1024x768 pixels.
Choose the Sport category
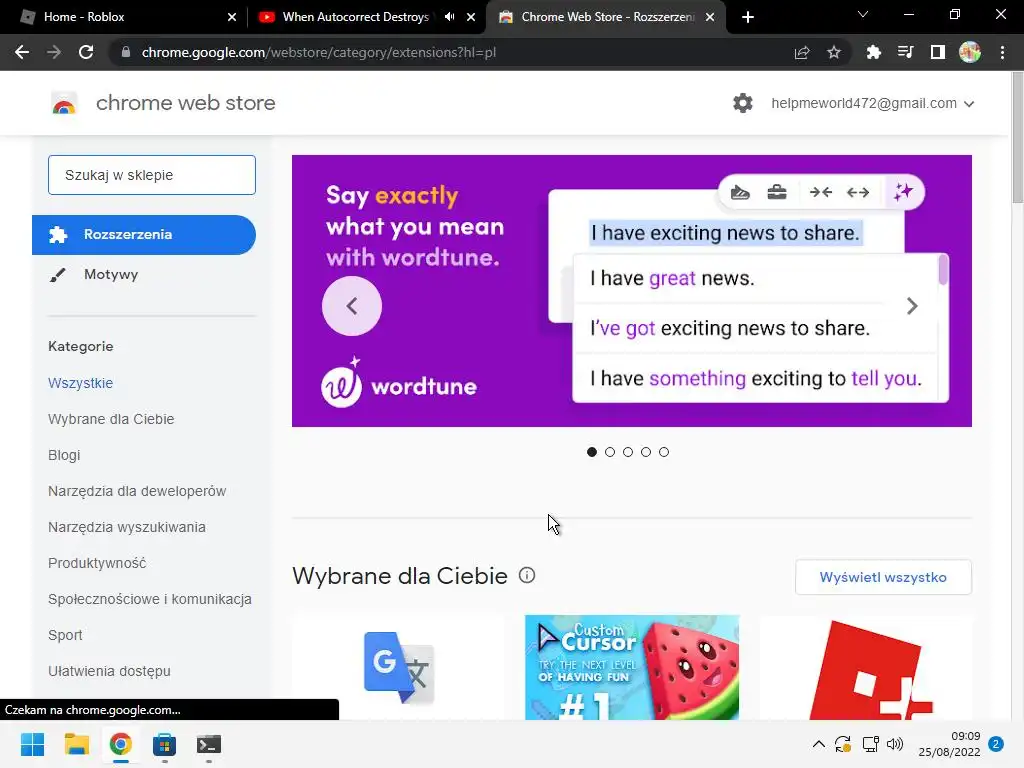(65, 635)
